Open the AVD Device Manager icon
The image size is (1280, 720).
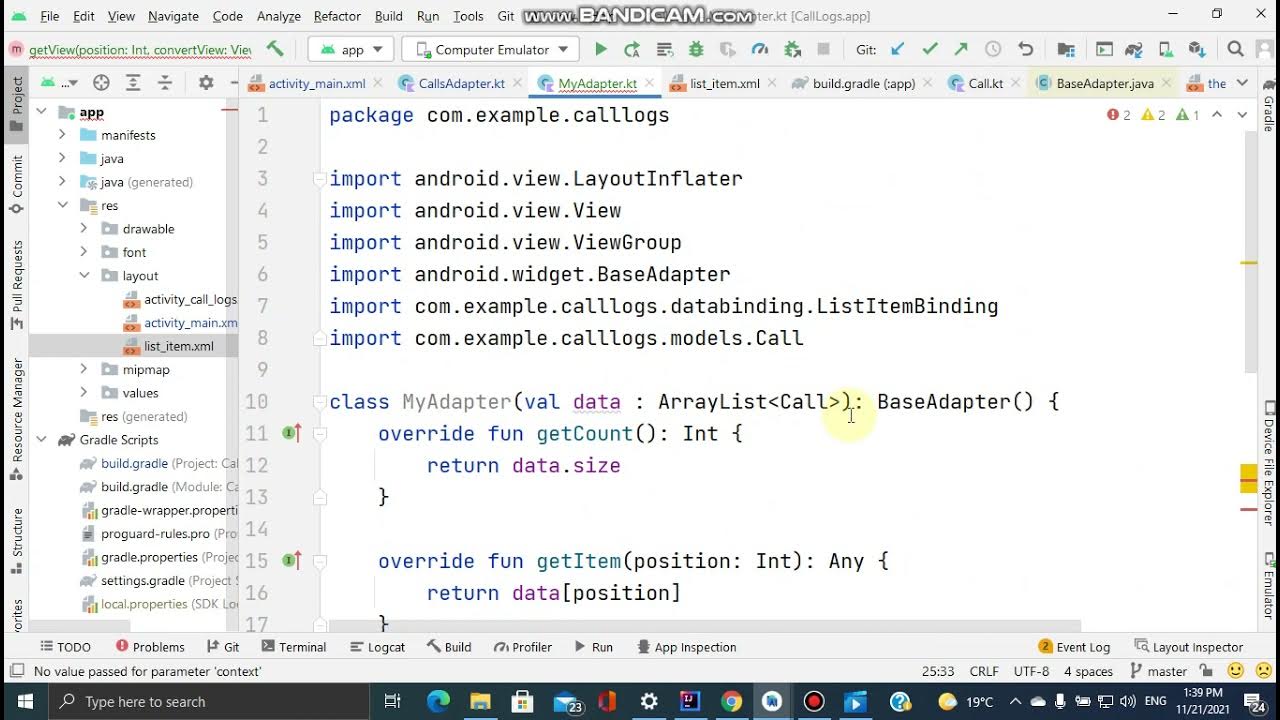[1166, 49]
